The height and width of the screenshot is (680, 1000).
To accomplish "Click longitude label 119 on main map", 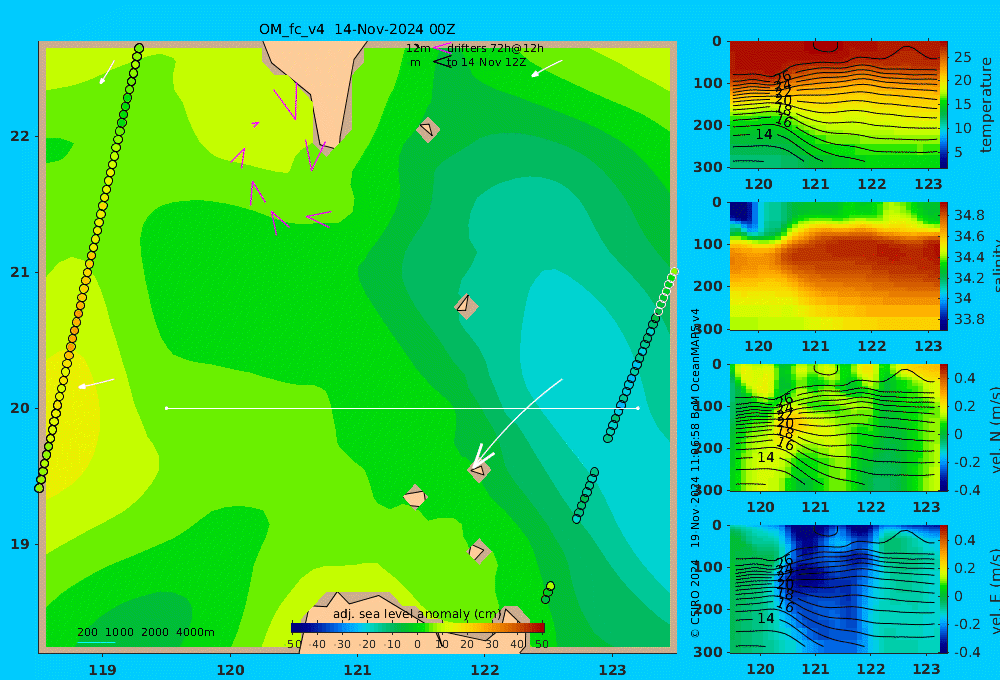I will pos(102,670).
